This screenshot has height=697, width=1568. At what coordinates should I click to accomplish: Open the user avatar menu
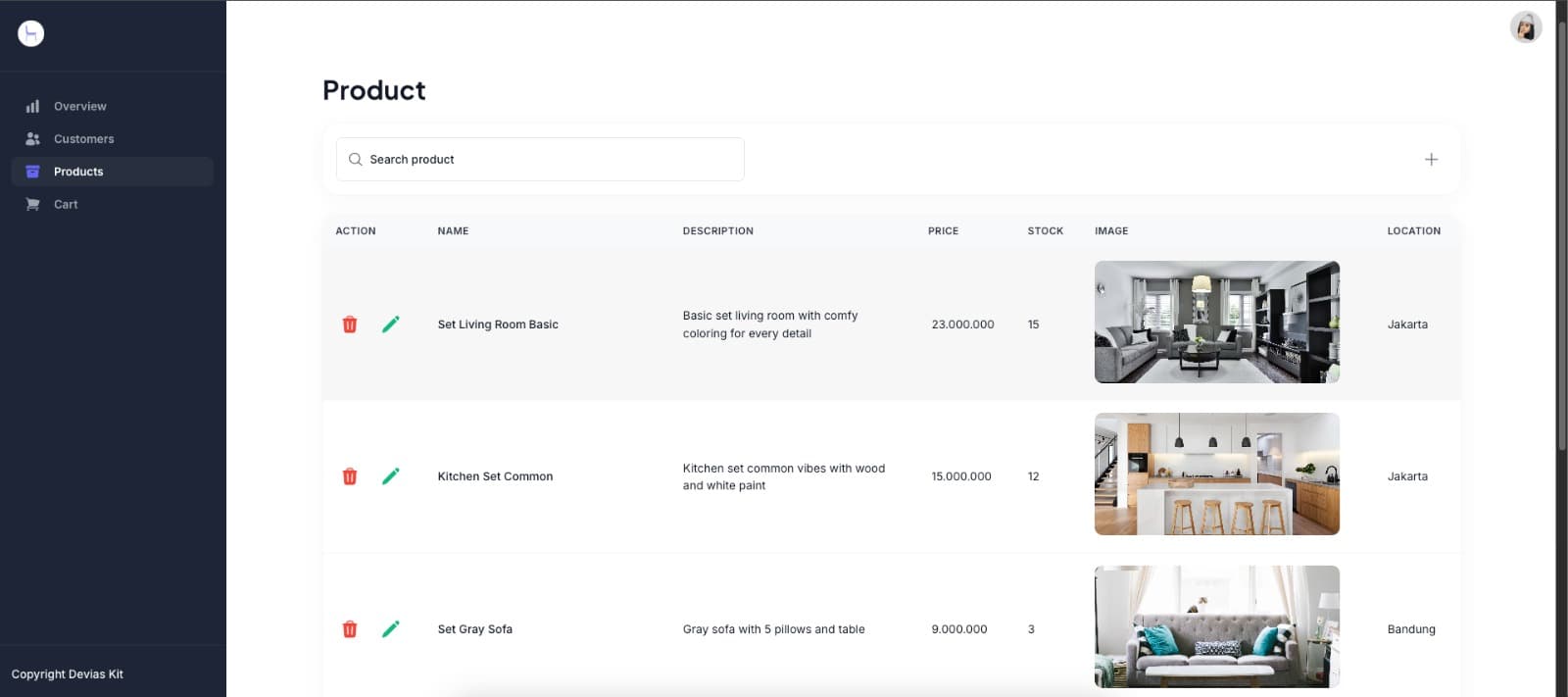(x=1526, y=27)
